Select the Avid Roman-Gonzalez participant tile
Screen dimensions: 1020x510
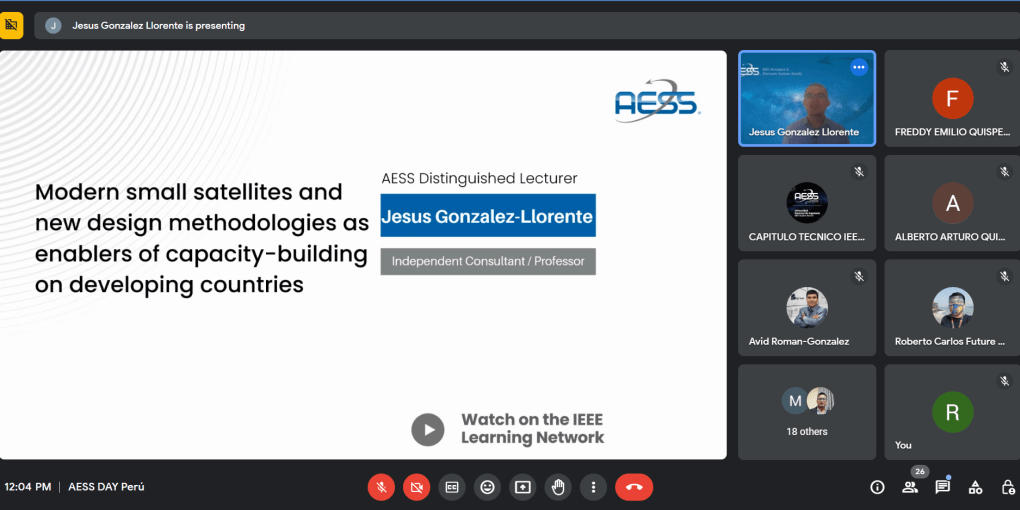coord(807,308)
